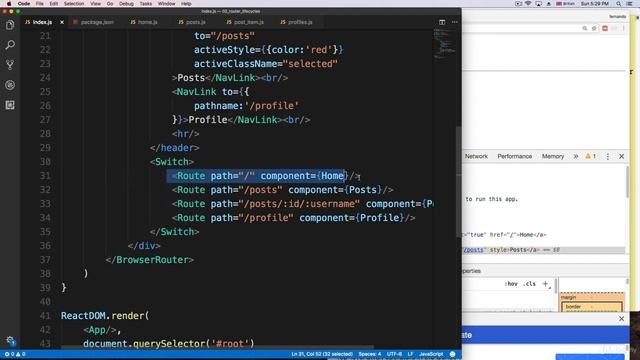Click the LF end-of-line status entry
640x360 pixels.
(410, 354)
